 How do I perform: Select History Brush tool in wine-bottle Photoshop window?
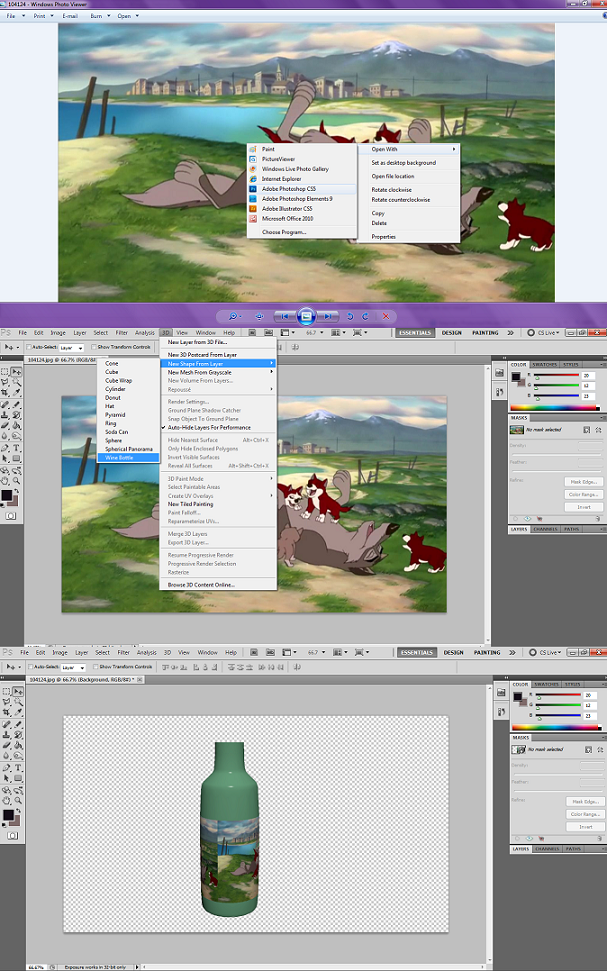click(x=18, y=735)
